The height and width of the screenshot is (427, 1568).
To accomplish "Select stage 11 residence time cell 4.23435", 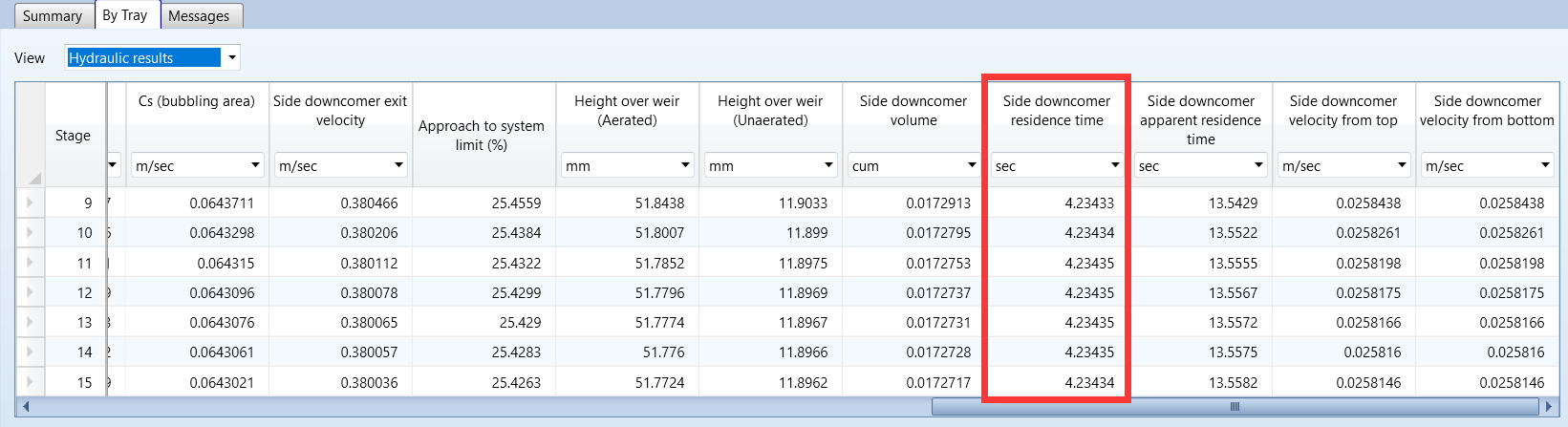I will point(1057,263).
